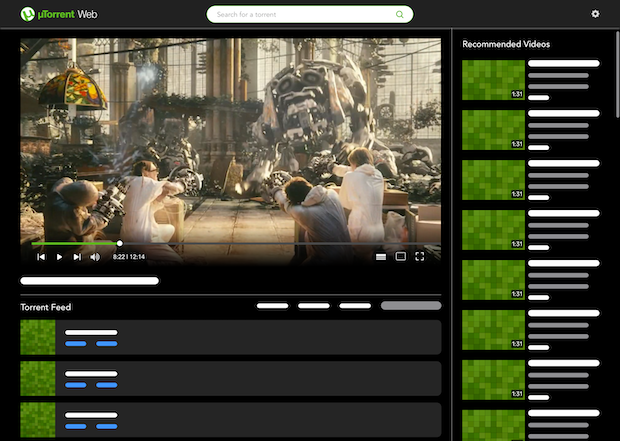Open third torrent feed item thumbnail
Viewport: 620px width, 441px height.
point(38,420)
